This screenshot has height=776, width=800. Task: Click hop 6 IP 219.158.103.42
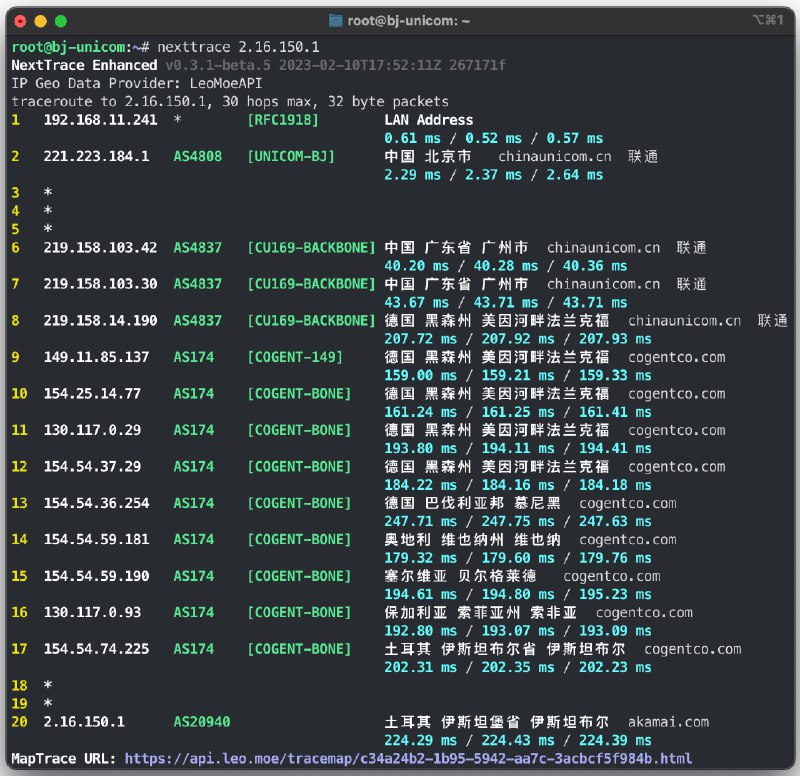[101, 248]
